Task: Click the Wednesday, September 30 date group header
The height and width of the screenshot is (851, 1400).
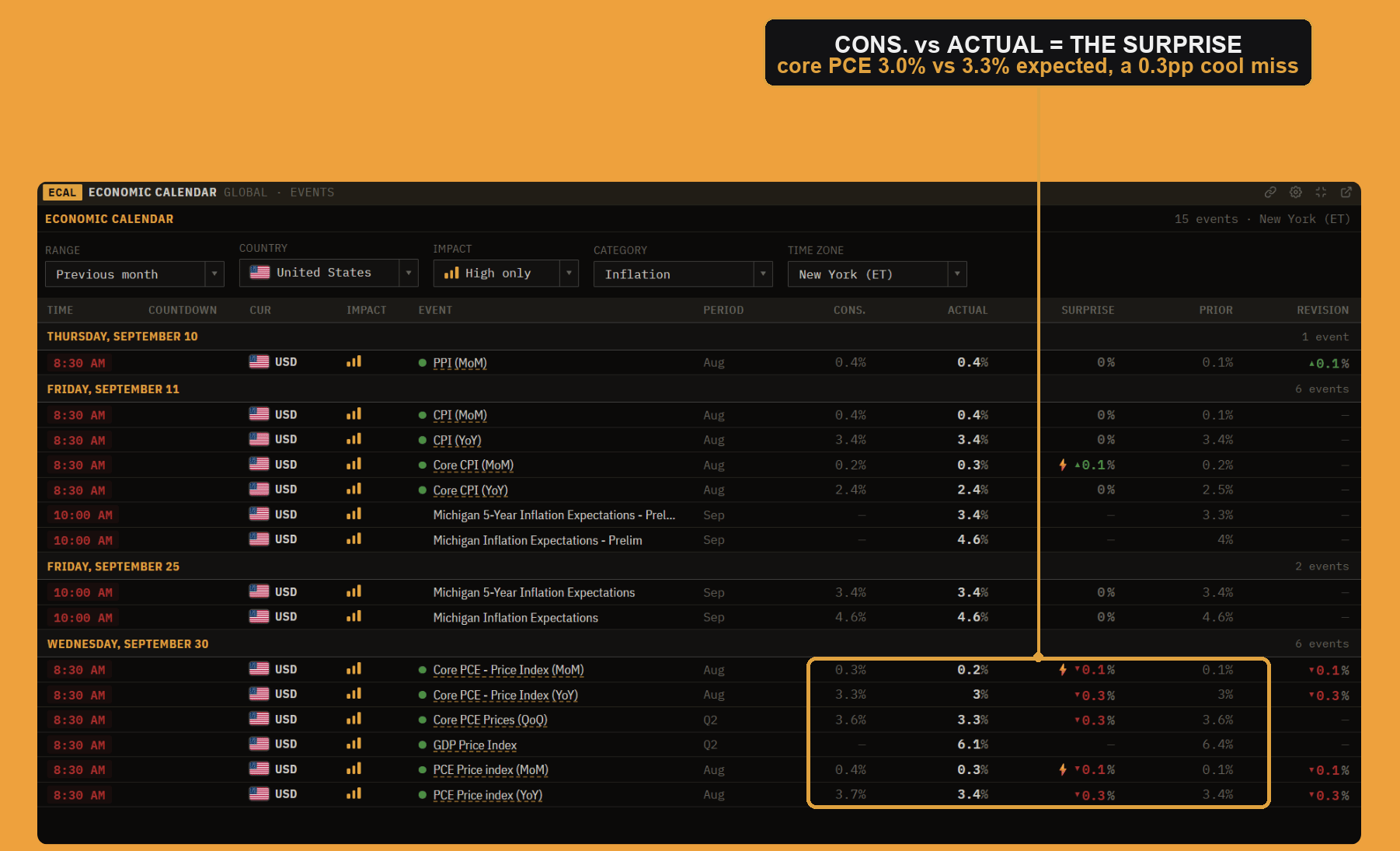Action: pos(127,644)
